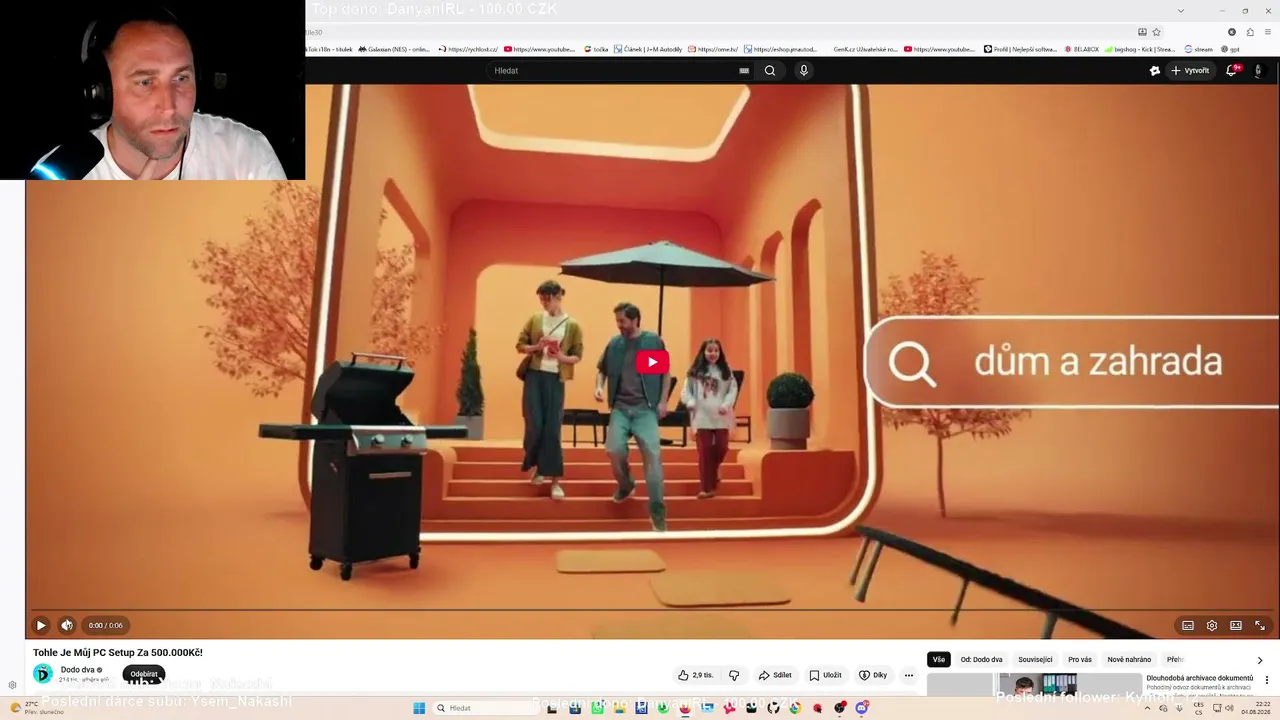Select the Vše filter chip
This screenshot has height=720, width=1280.
(x=939, y=660)
